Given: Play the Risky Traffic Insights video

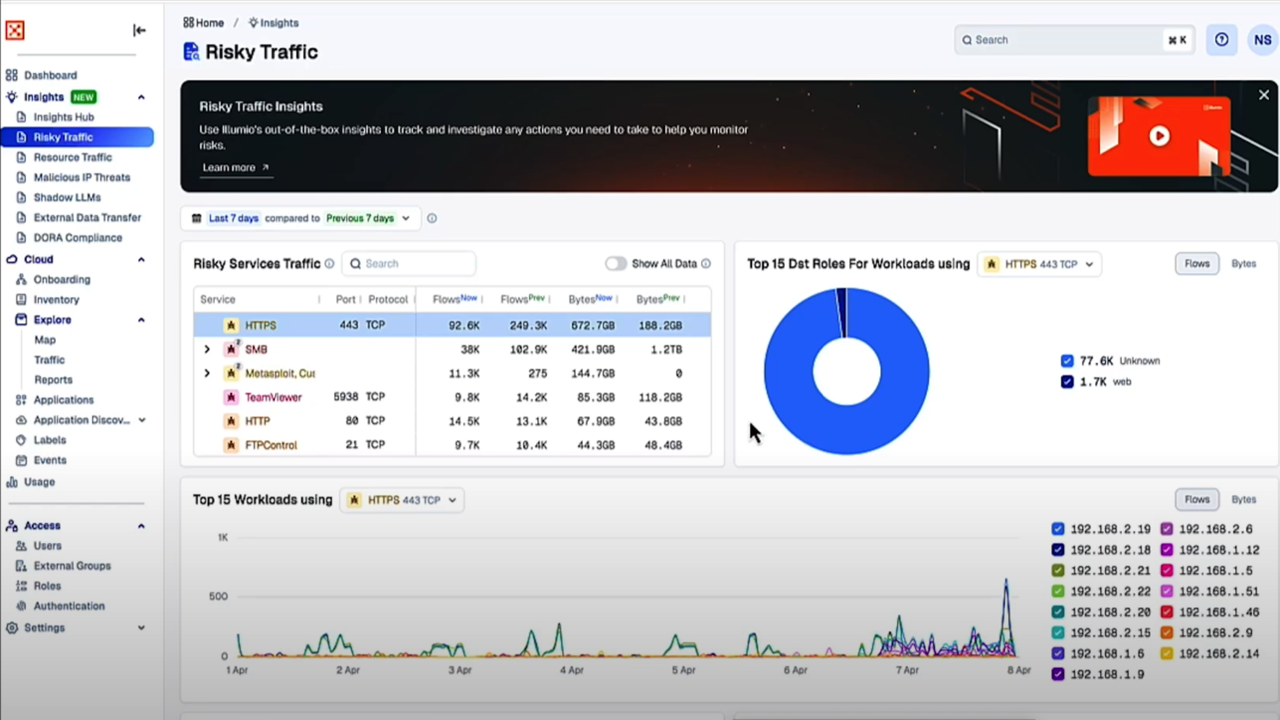Looking at the screenshot, I should coord(1158,136).
